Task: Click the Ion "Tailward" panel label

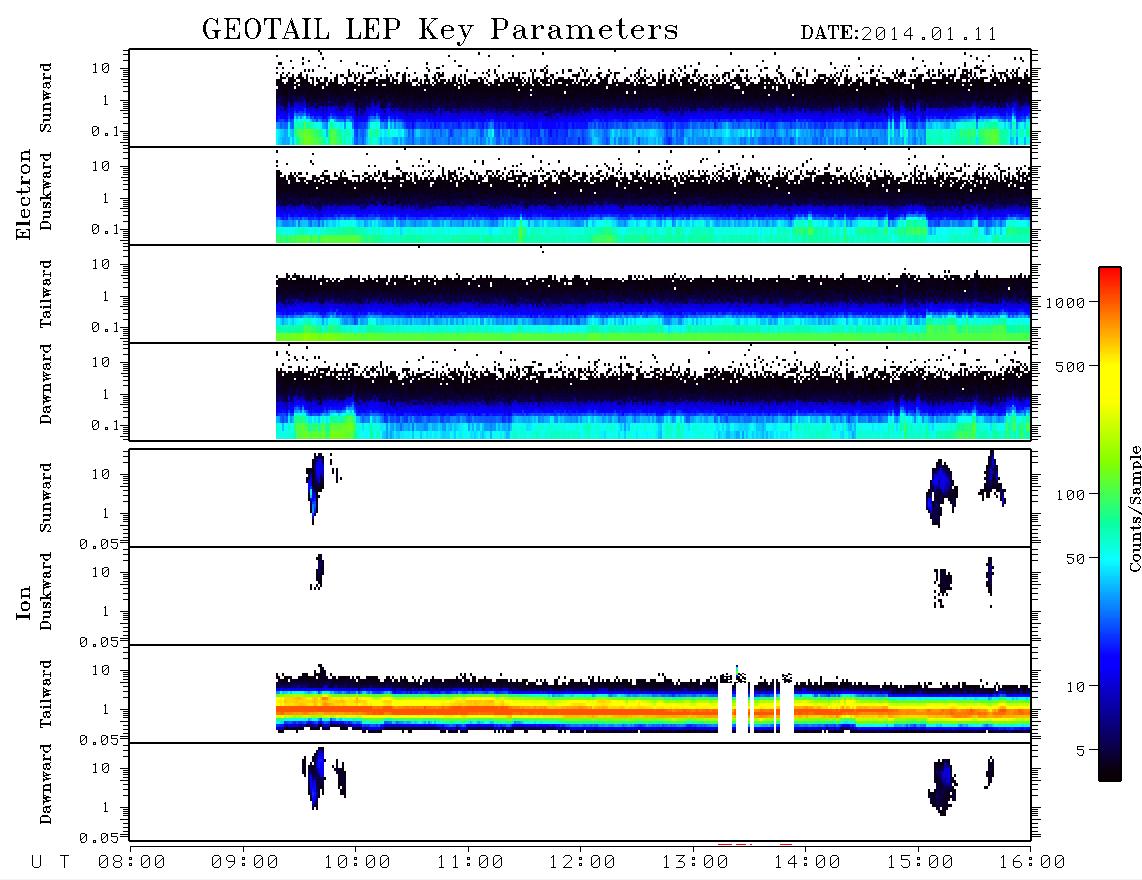Action: pos(46,694)
